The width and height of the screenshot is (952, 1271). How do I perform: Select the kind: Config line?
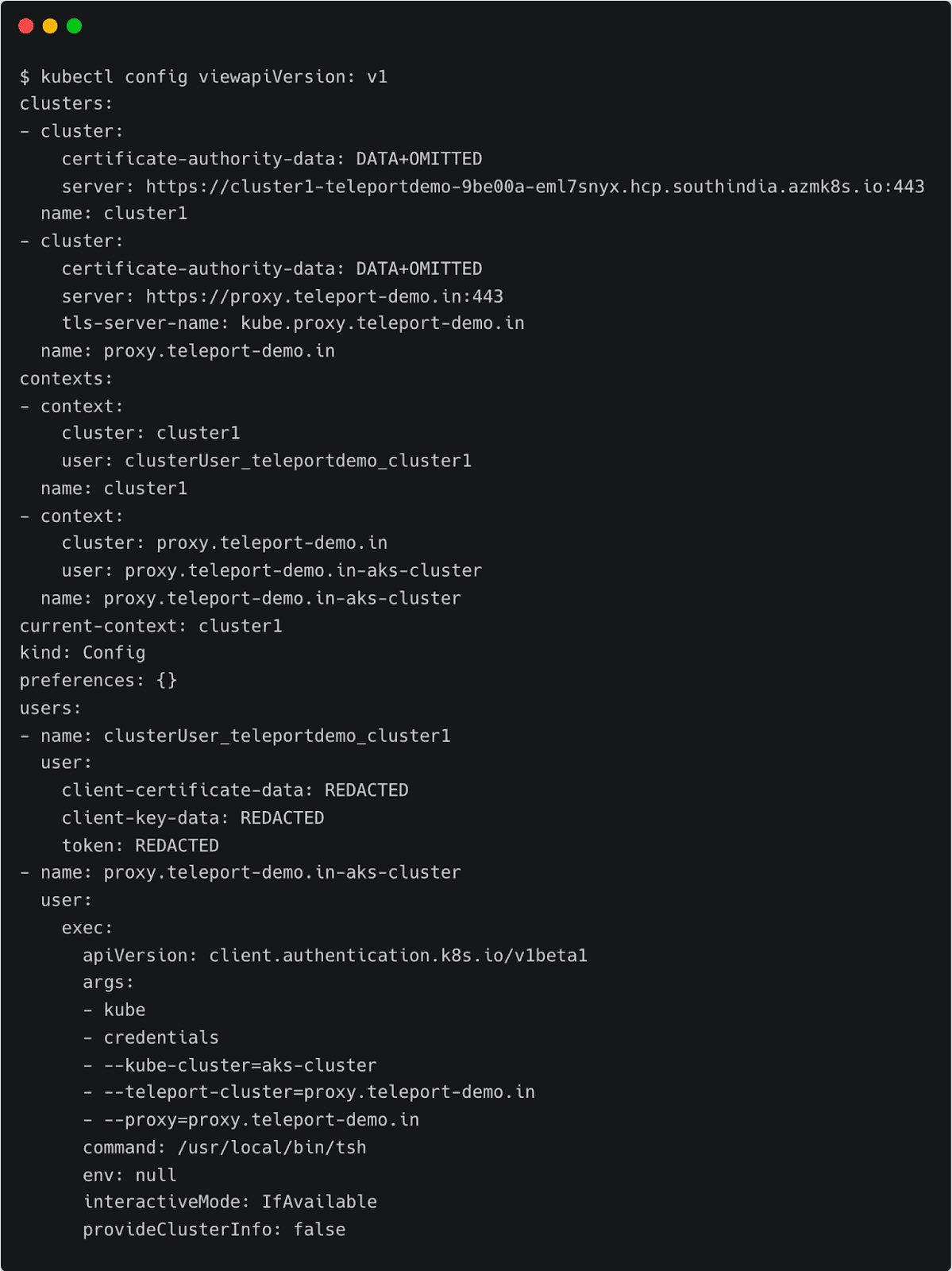tap(83, 653)
